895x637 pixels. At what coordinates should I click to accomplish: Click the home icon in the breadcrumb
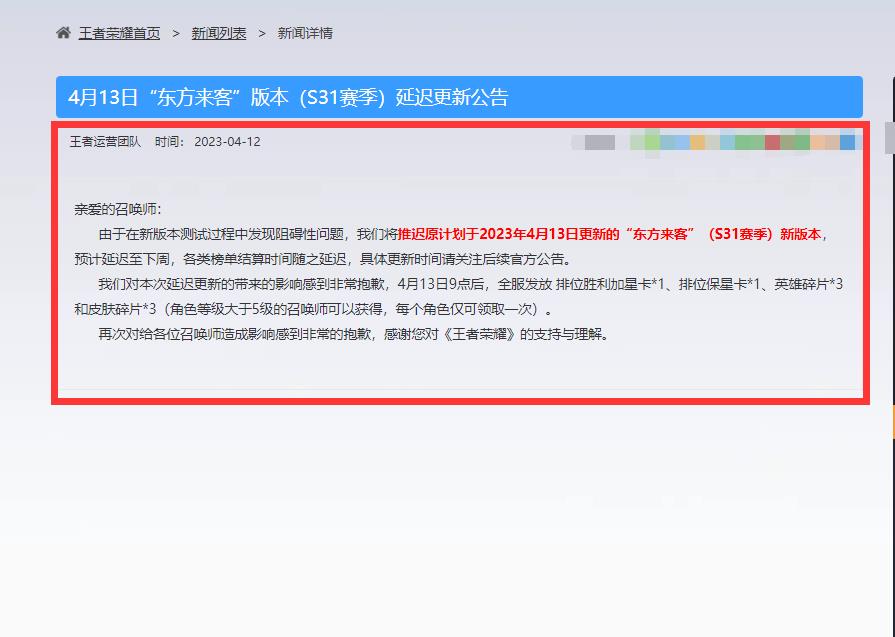(64, 32)
